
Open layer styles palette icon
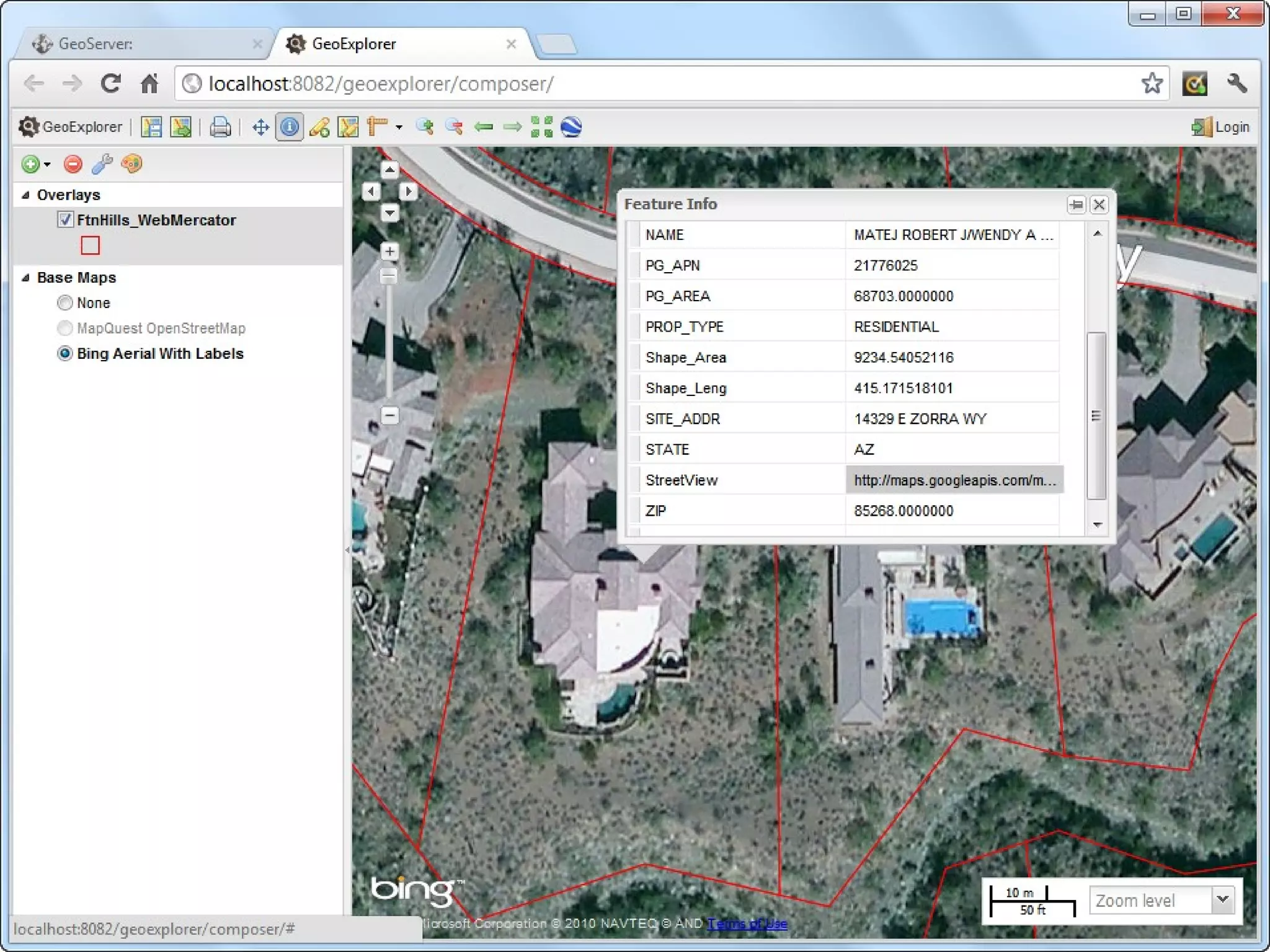pos(131,164)
